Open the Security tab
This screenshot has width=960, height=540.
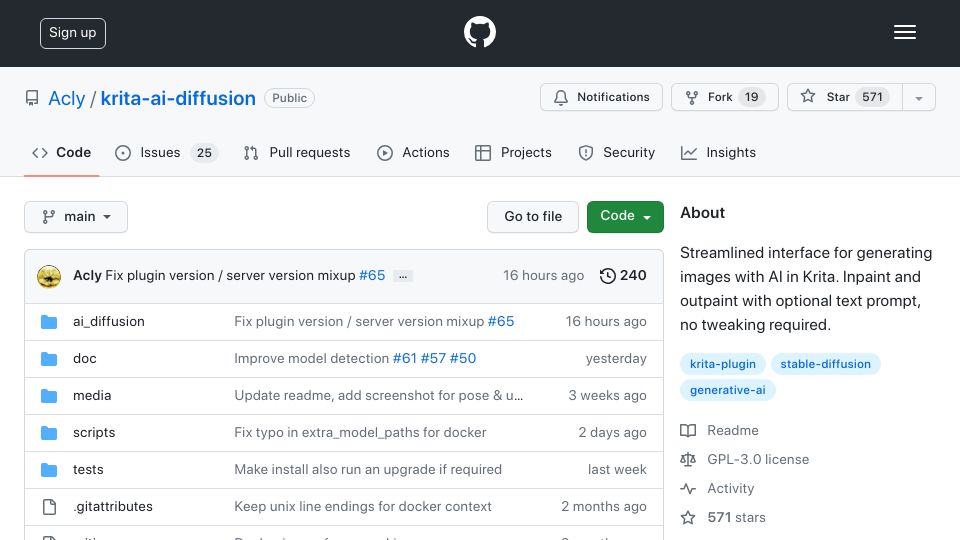pos(617,152)
